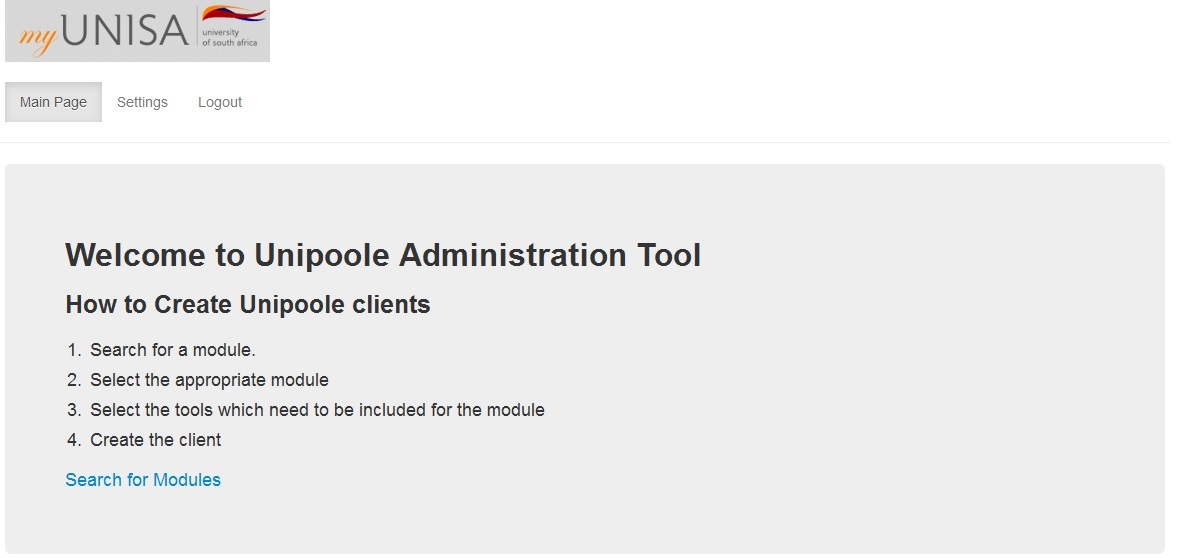The image size is (1183, 558).
Task: Click the 'Welcome to Unipoole Administration Tool' heading
Action: [383, 255]
